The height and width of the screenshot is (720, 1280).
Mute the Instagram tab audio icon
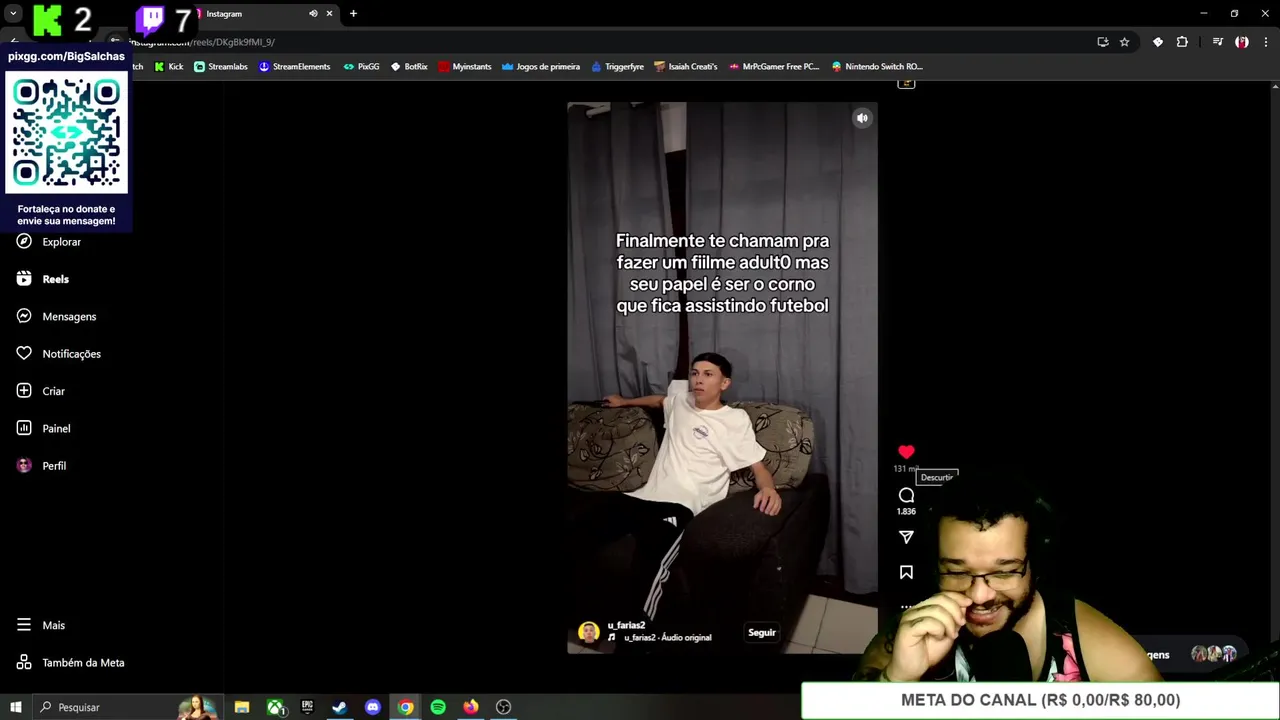pyautogui.click(x=313, y=14)
